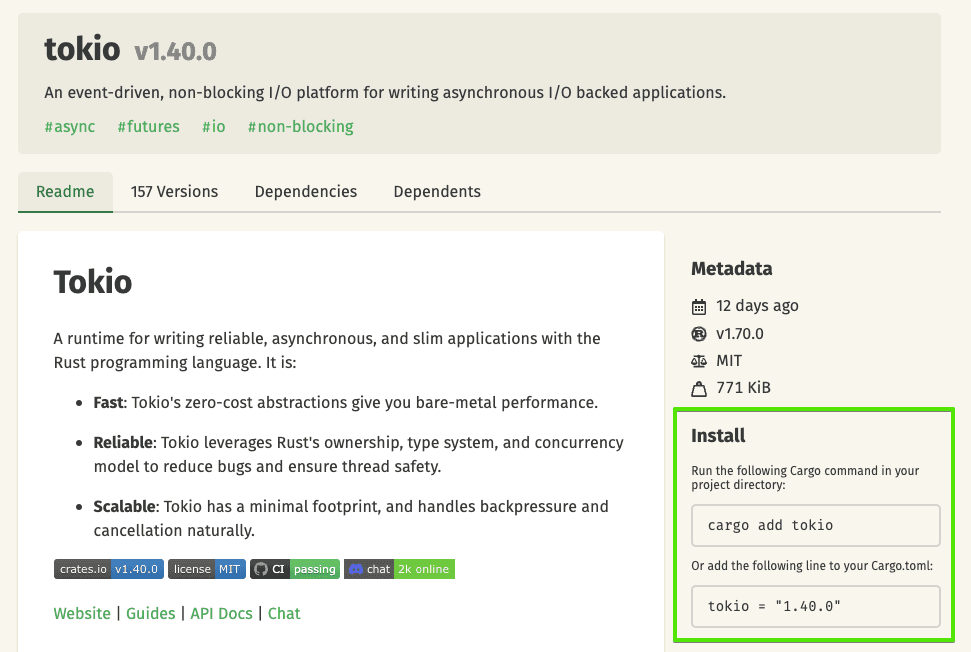Open the #futures keyword tag

[148, 127]
